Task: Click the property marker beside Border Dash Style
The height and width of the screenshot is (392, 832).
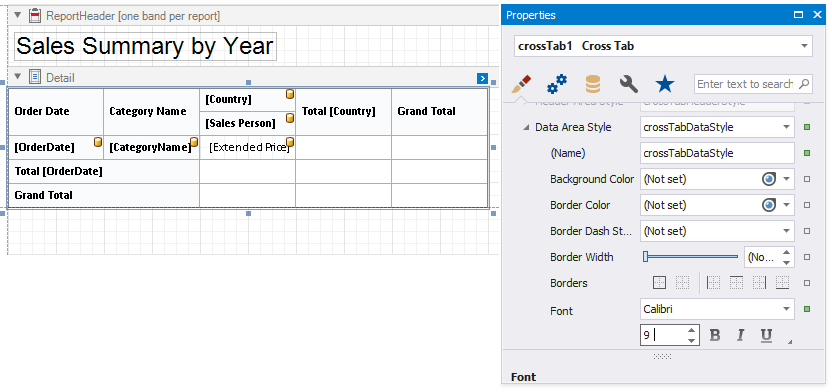Action: 807,231
